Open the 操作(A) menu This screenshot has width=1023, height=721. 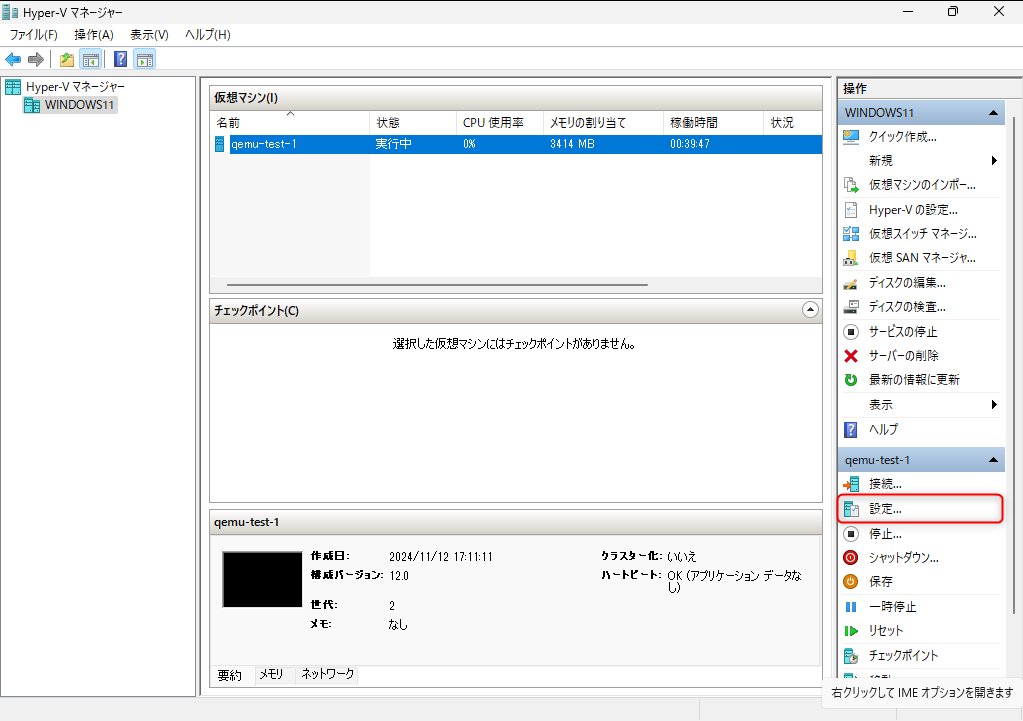point(94,35)
